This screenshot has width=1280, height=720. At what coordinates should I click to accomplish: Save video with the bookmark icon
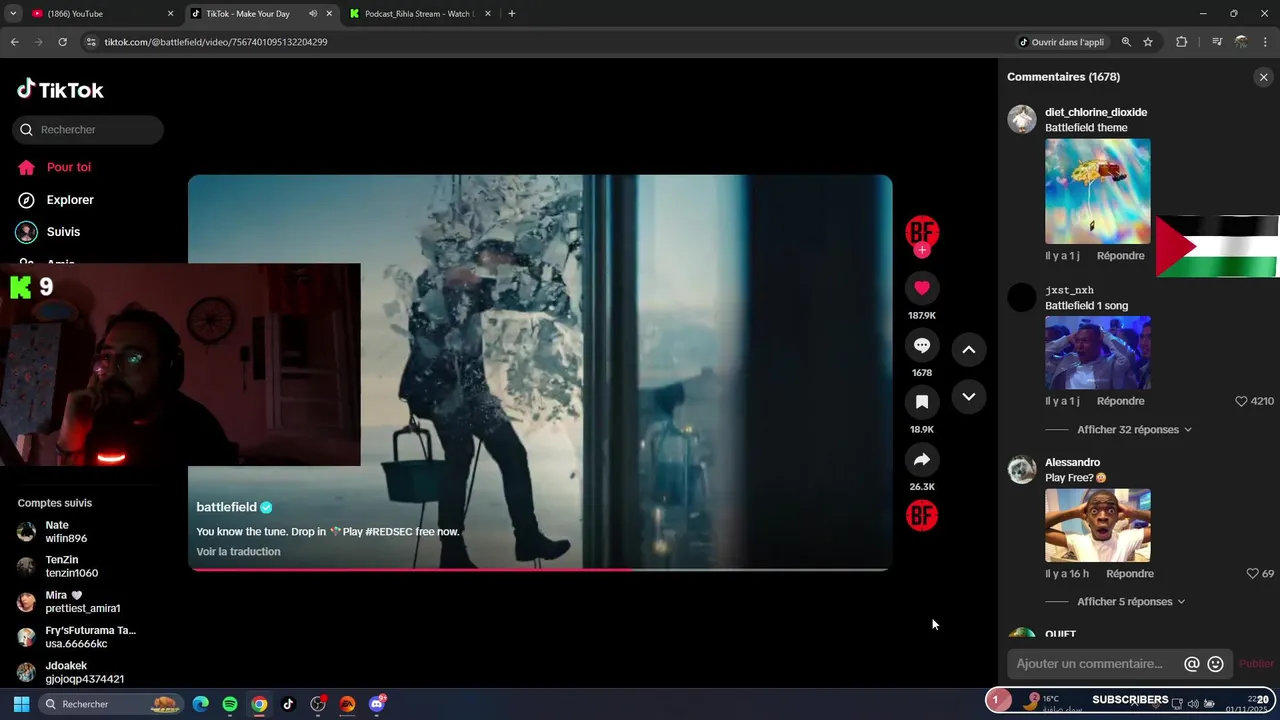(922, 402)
